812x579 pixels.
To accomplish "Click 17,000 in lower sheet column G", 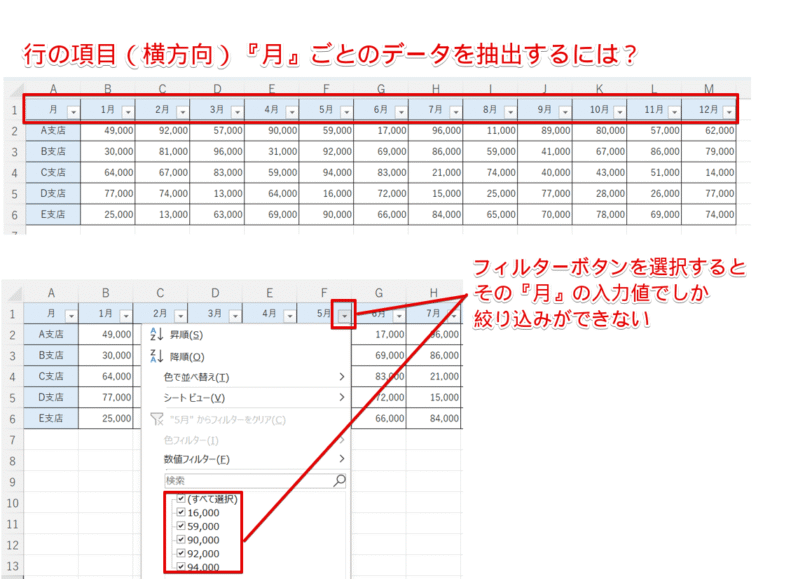I will coord(379,335).
